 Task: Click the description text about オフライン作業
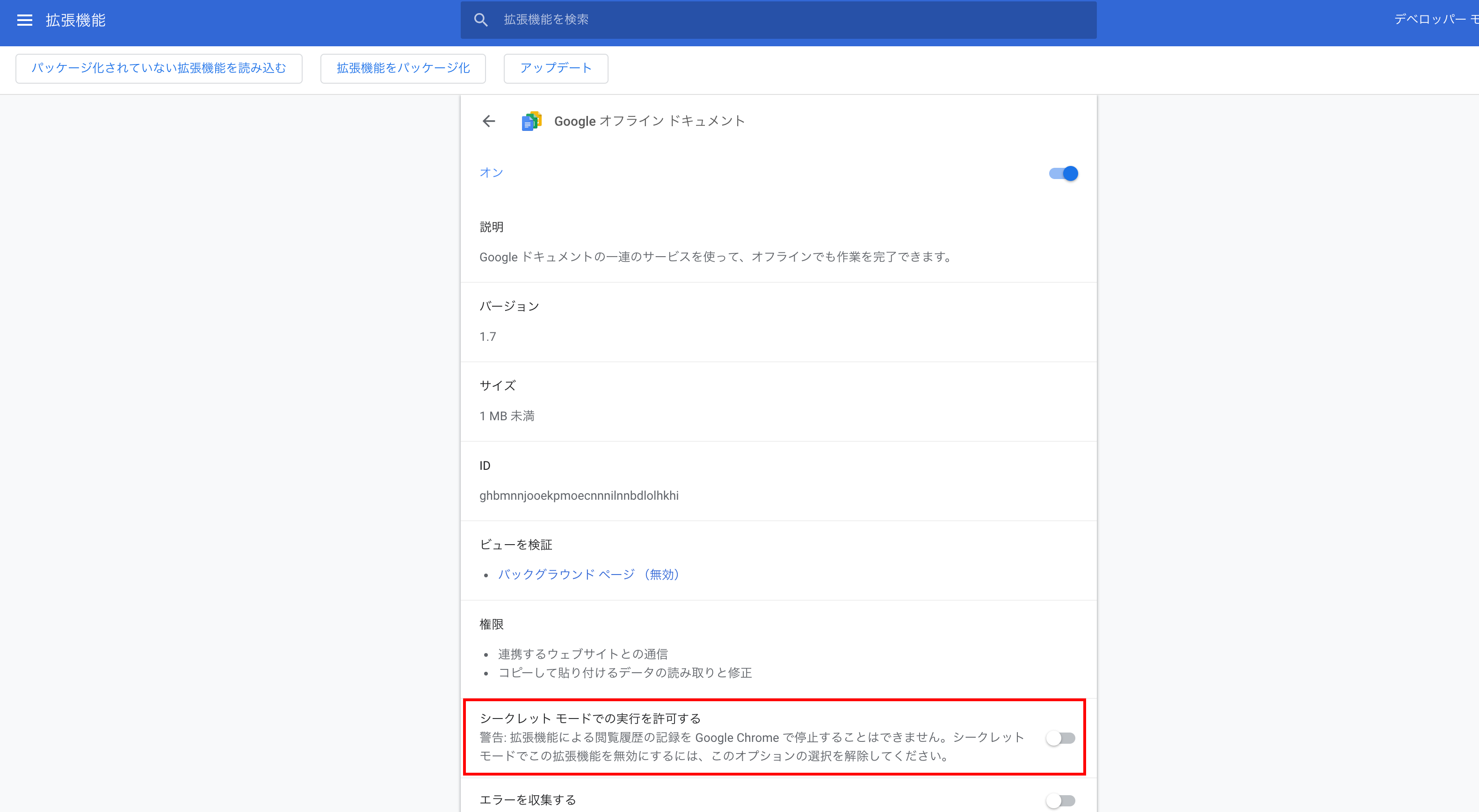coord(716,257)
